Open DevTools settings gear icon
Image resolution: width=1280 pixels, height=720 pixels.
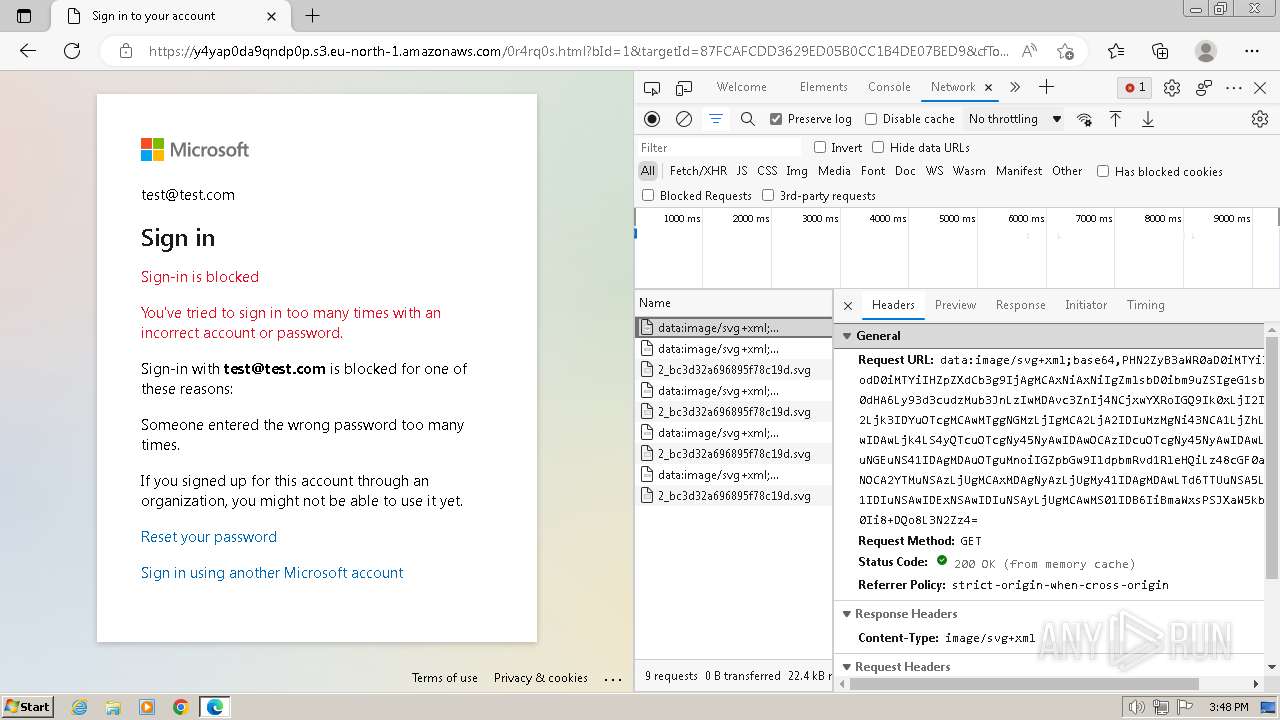coord(1172,88)
